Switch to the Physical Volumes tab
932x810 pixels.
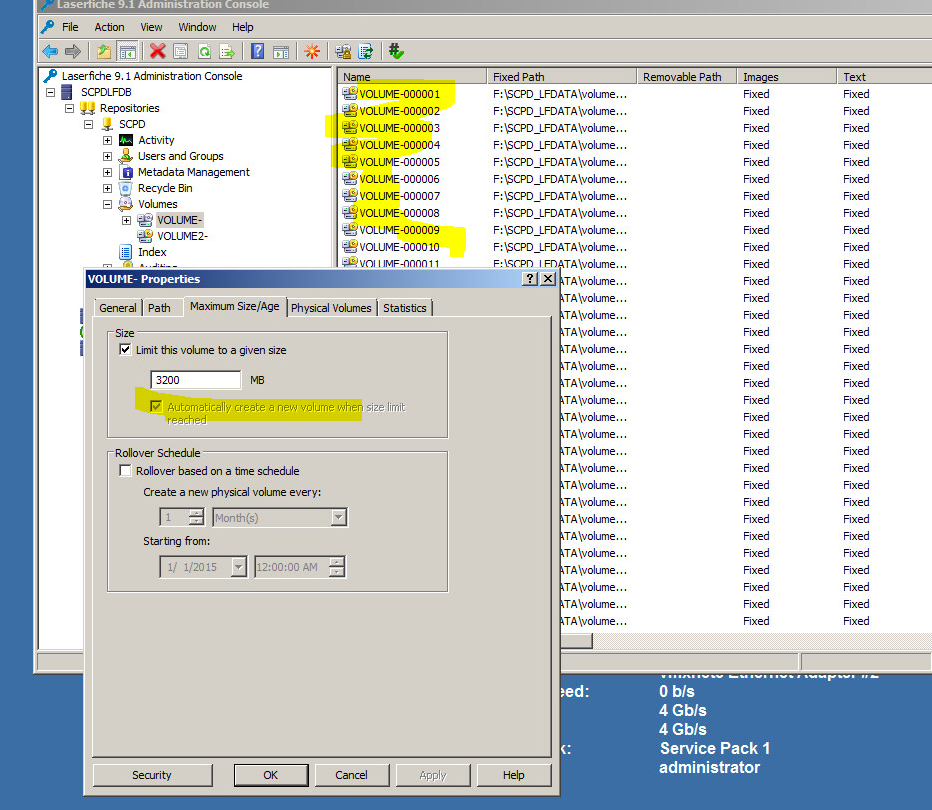(x=331, y=308)
